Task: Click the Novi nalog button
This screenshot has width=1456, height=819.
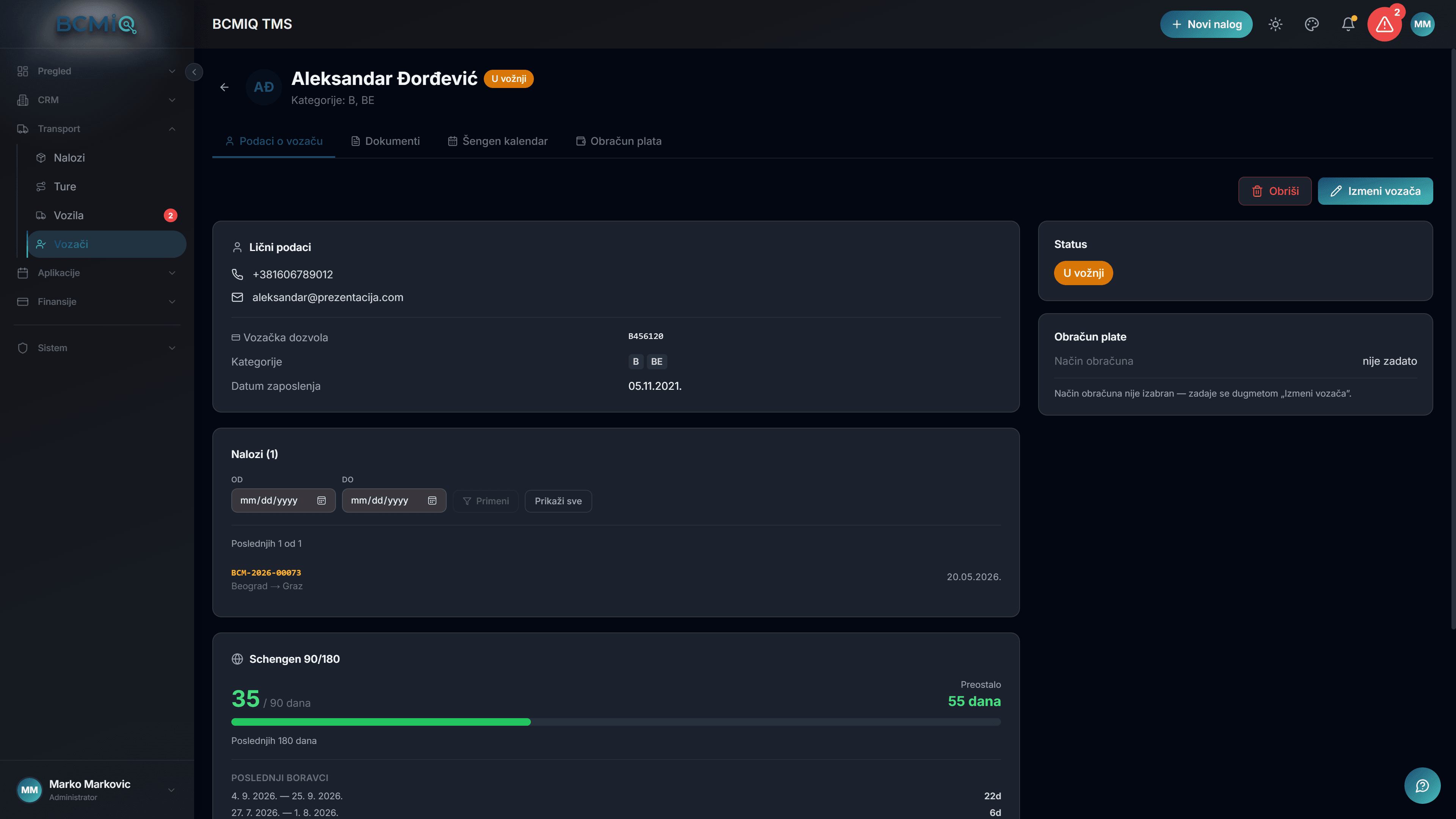Action: 1206,24
